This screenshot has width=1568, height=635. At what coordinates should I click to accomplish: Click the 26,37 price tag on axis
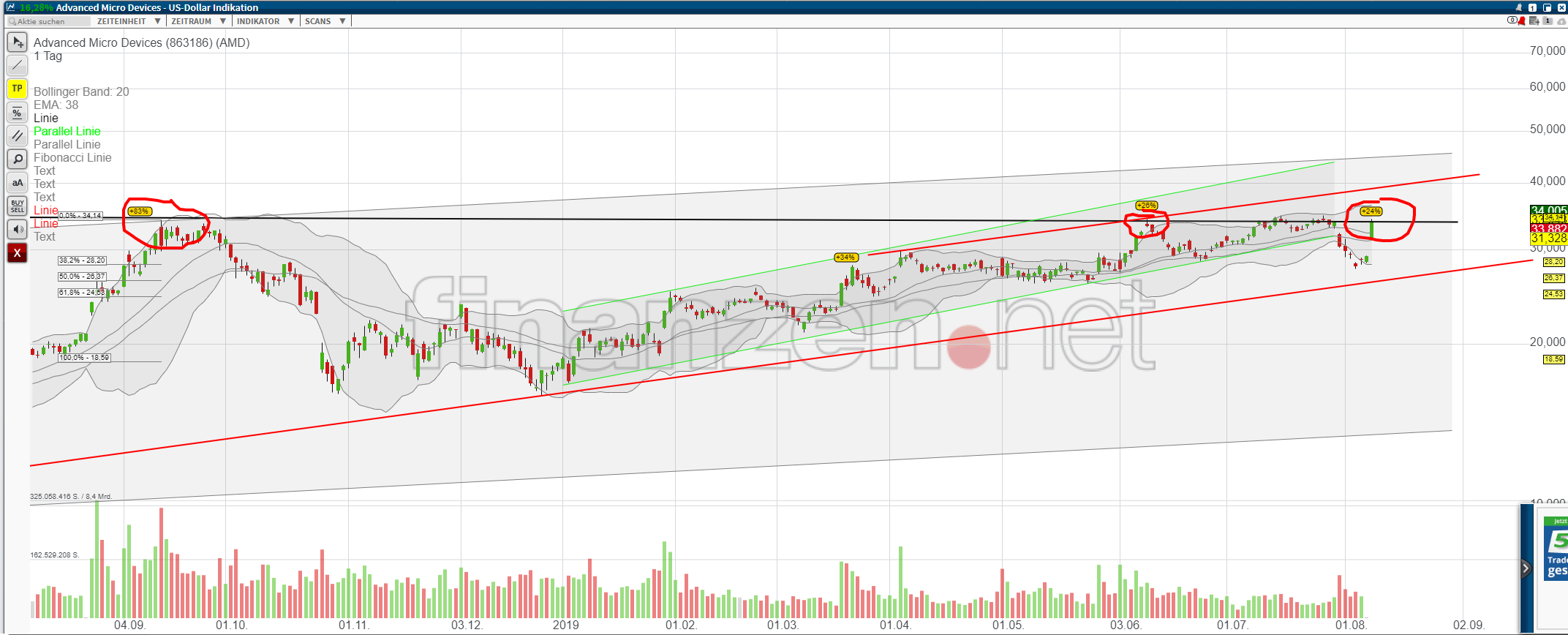click(x=1553, y=278)
